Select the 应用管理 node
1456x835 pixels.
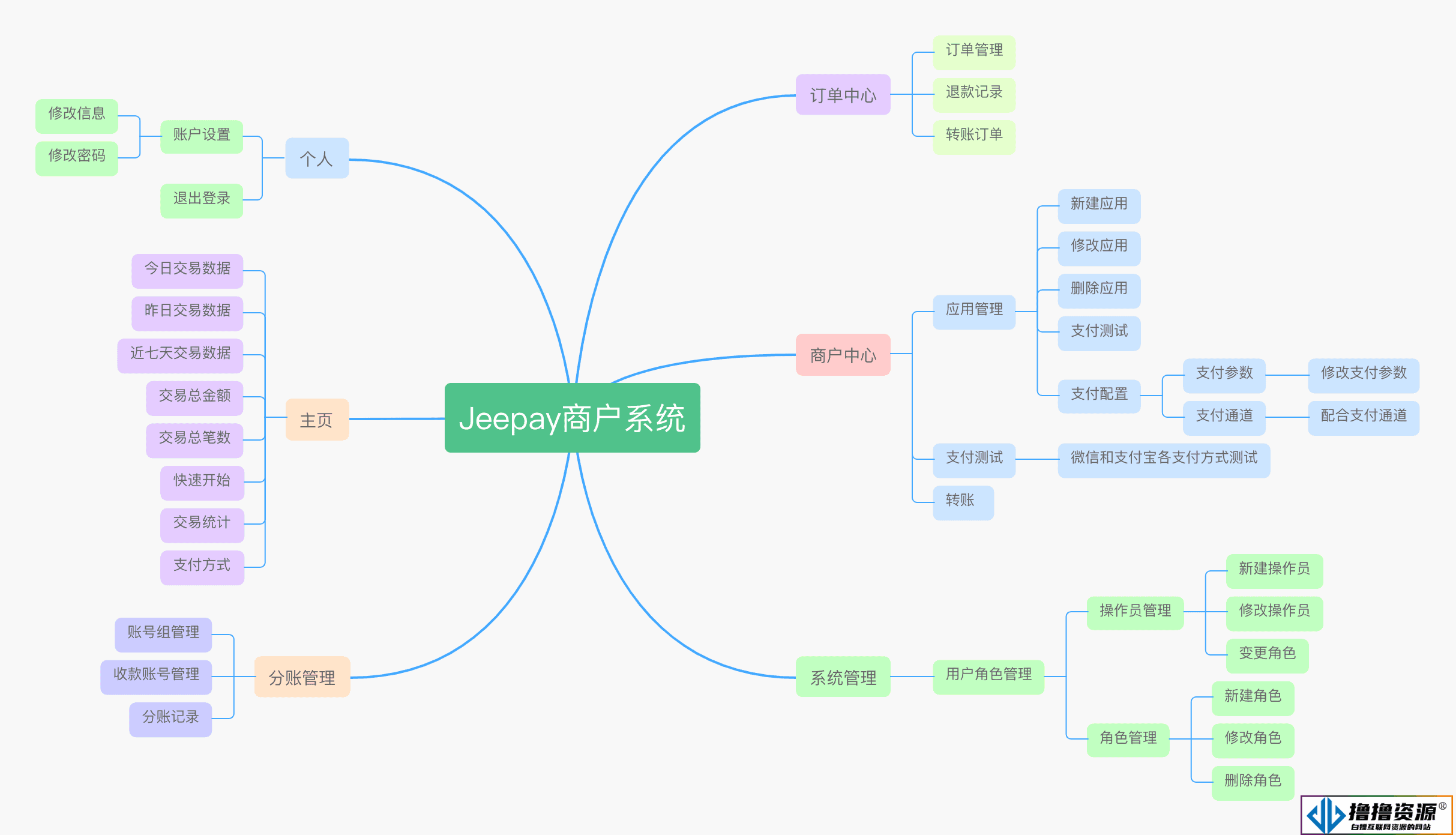(973, 312)
